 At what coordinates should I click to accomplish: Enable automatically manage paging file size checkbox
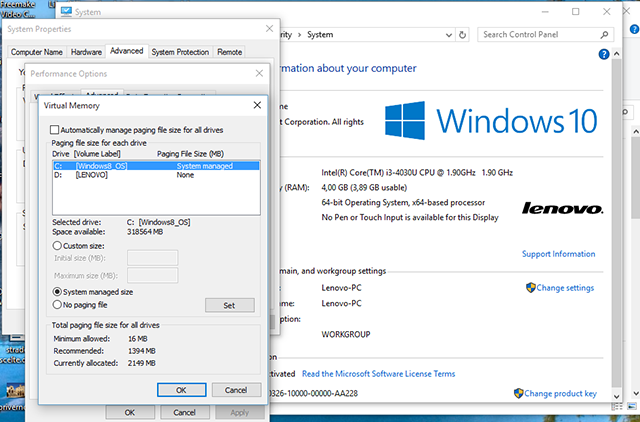54,130
